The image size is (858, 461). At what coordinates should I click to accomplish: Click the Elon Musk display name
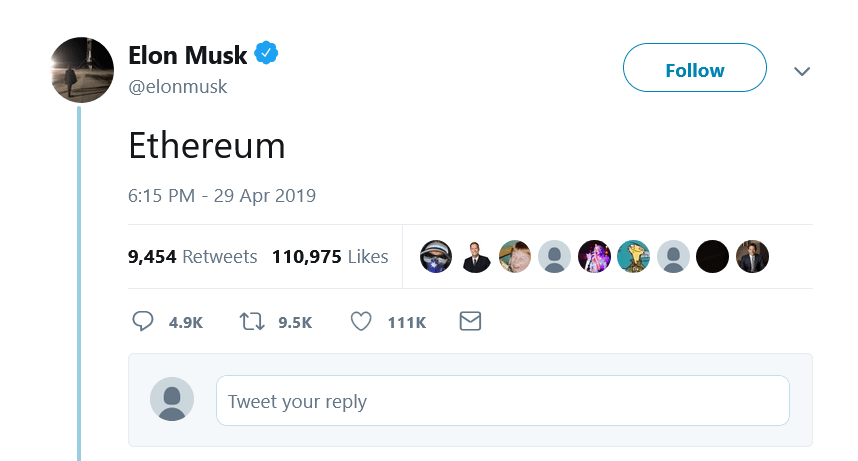click(x=189, y=56)
